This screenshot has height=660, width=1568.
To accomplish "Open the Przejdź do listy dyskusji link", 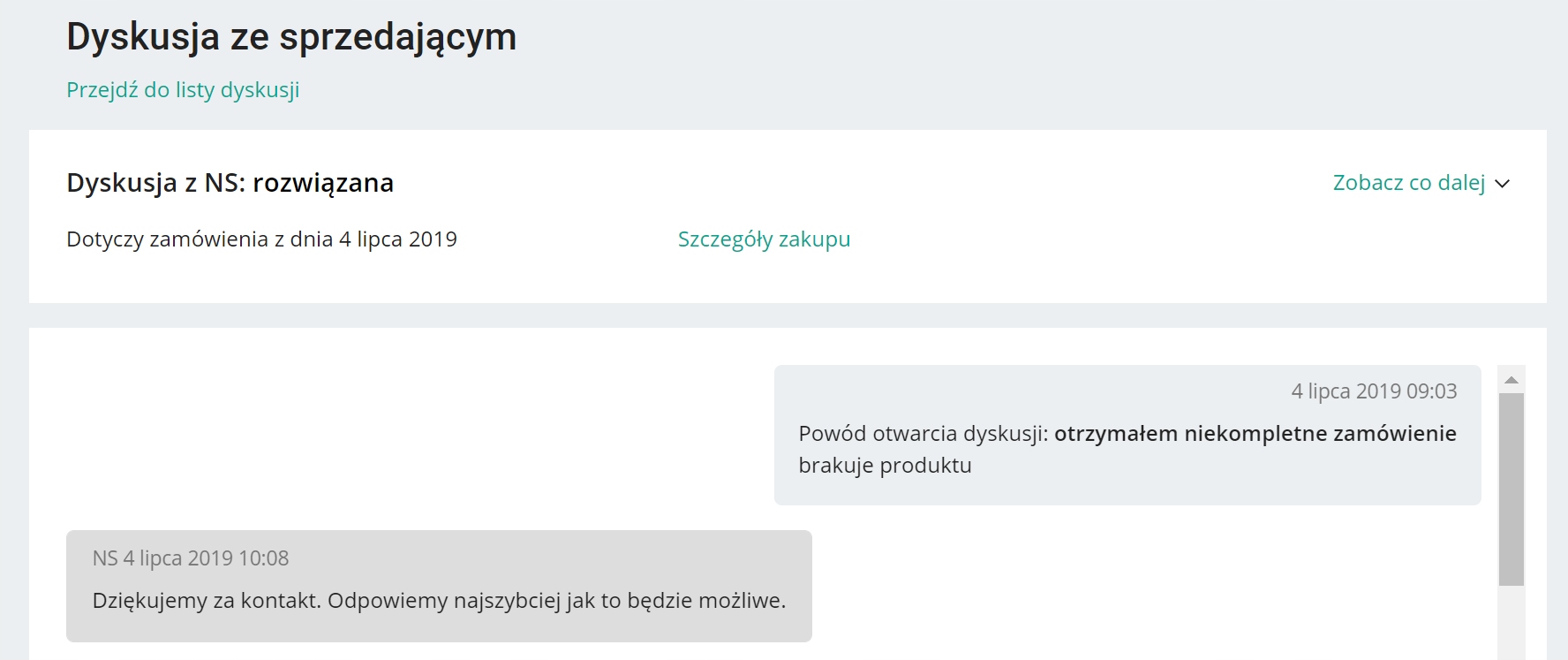I will point(183,90).
